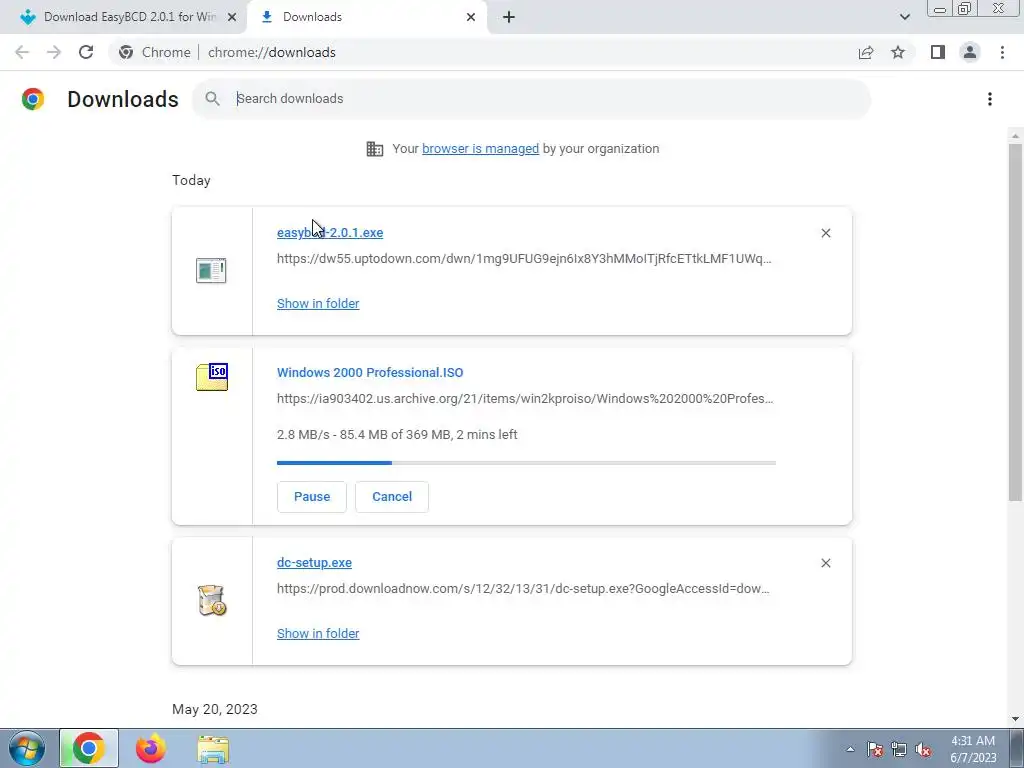Click the Today date heading
Image resolution: width=1024 pixels, height=768 pixels.
191,181
